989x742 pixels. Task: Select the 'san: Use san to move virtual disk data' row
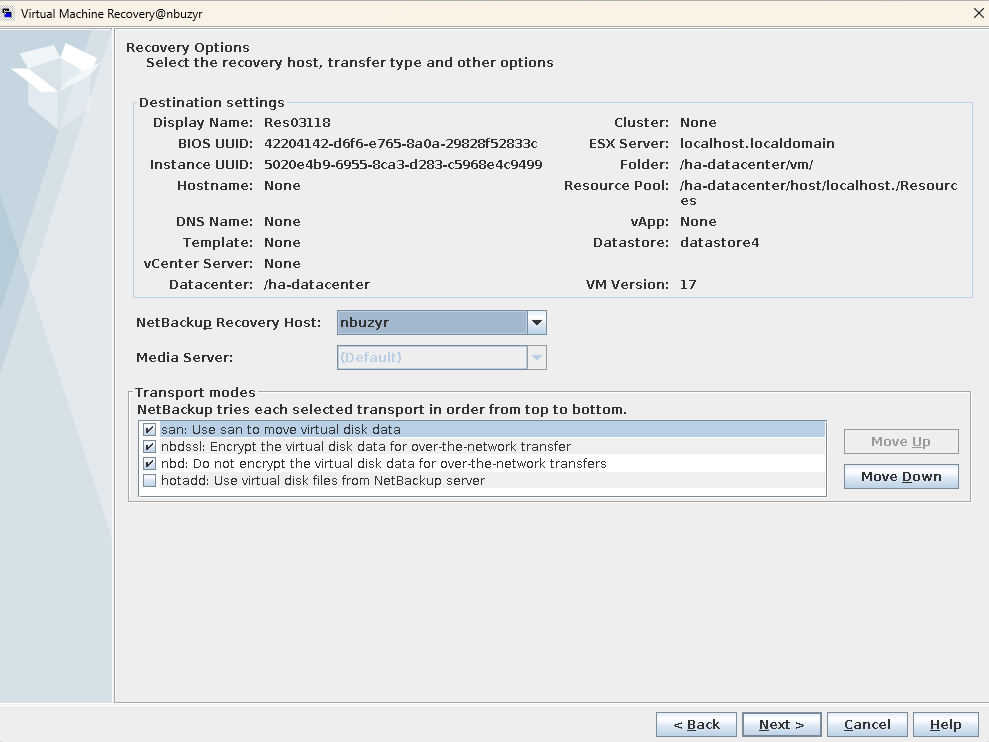tap(482, 430)
